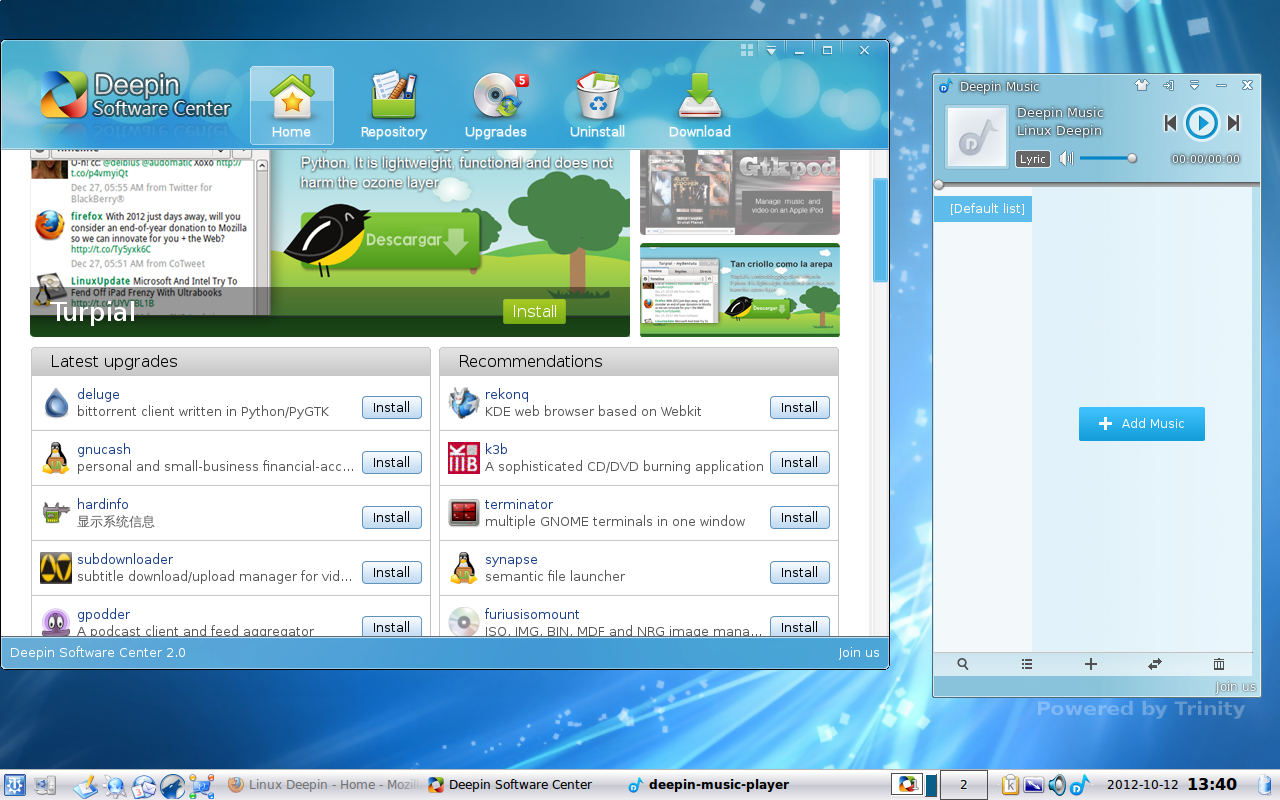Open the Deepin Music skin (shirt) icon
This screenshot has height=800, width=1280.
point(1142,86)
